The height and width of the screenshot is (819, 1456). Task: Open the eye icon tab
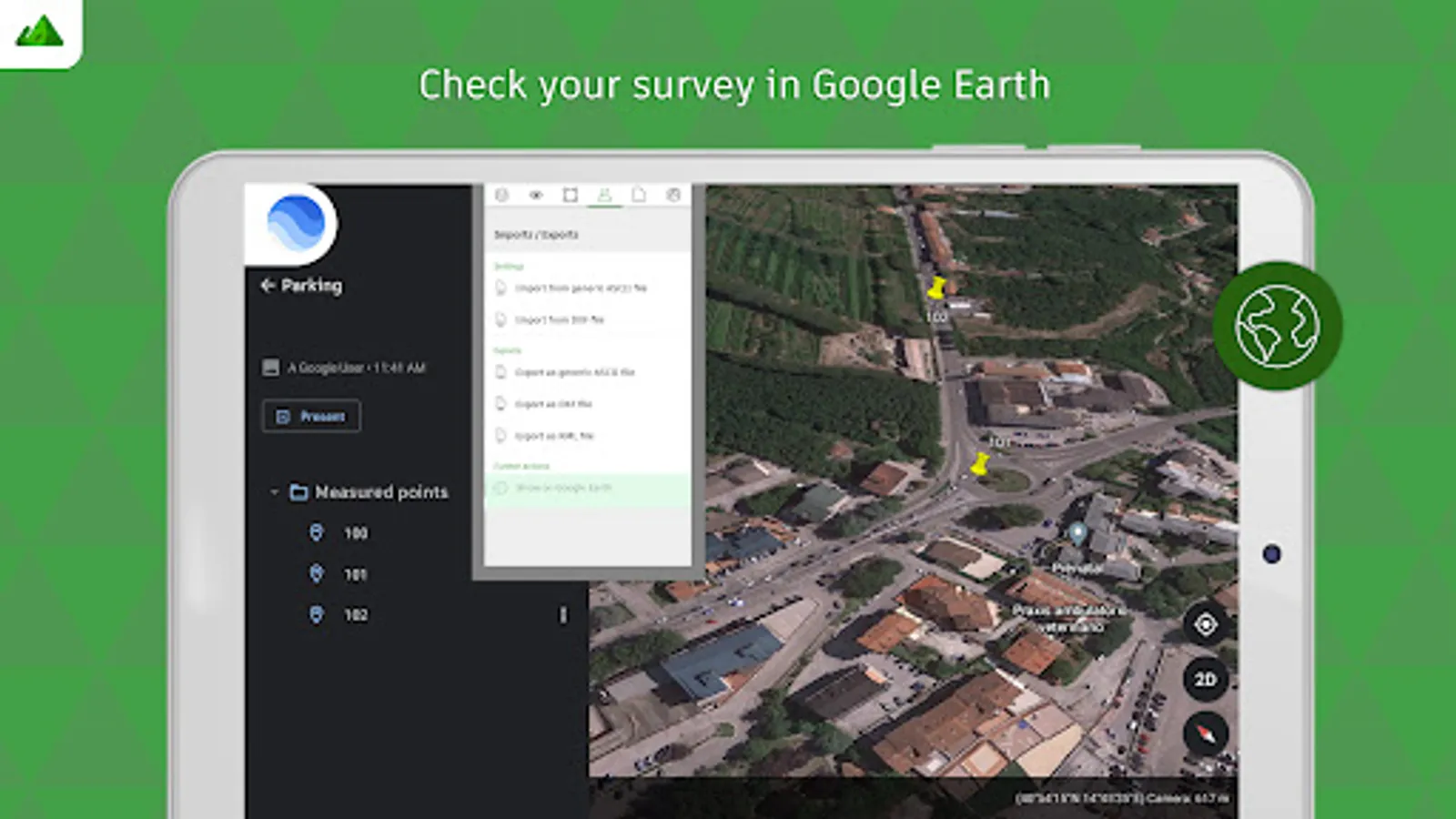tap(536, 195)
